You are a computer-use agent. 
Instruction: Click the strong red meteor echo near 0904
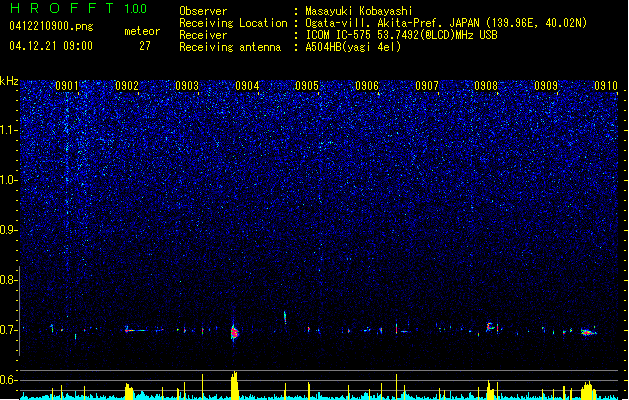point(235,332)
